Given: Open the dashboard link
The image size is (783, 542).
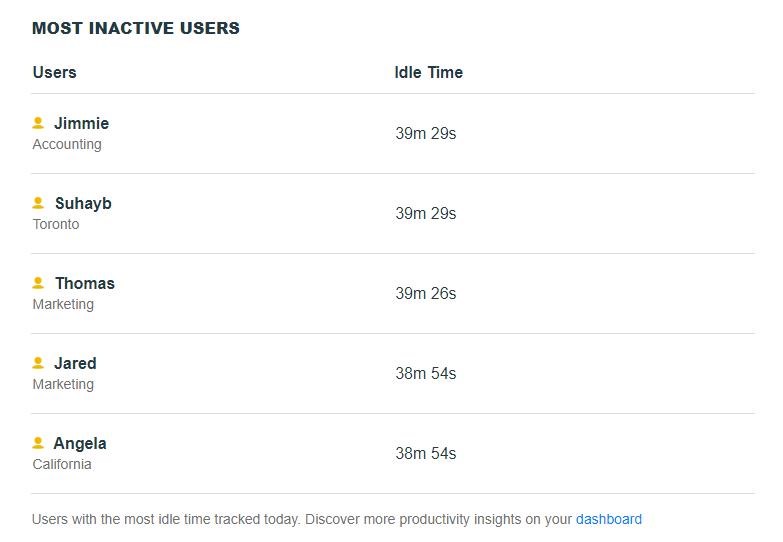Looking at the screenshot, I should tap(609, 519).
